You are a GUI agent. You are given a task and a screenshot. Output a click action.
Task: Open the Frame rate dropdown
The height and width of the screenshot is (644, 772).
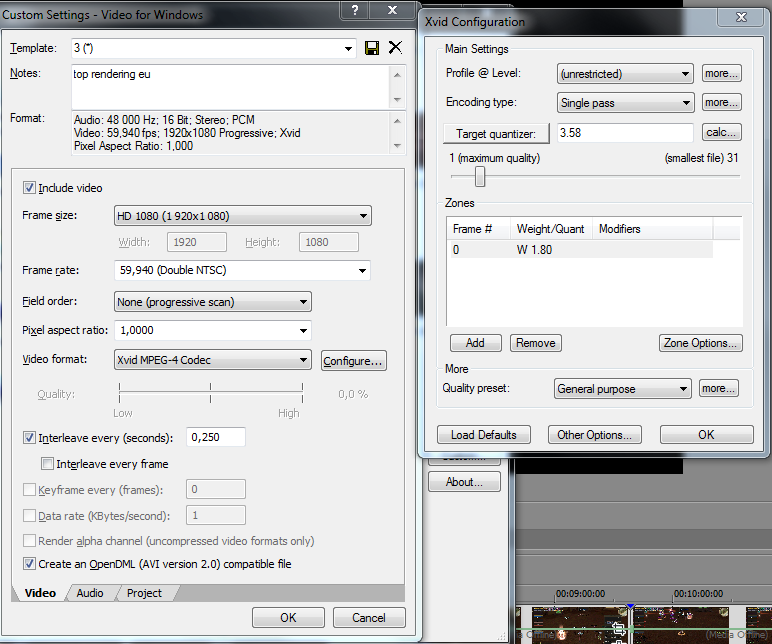pyautogui.click(x=362, y=270)
